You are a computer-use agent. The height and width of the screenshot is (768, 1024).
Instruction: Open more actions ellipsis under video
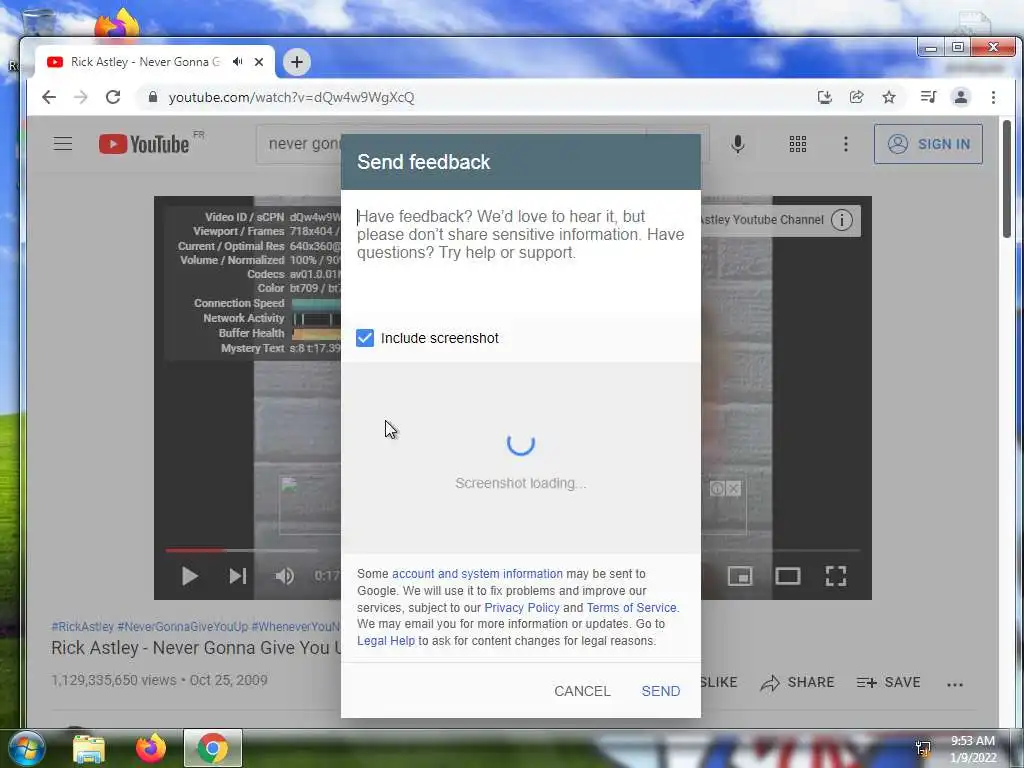click(x=955, y=684)
